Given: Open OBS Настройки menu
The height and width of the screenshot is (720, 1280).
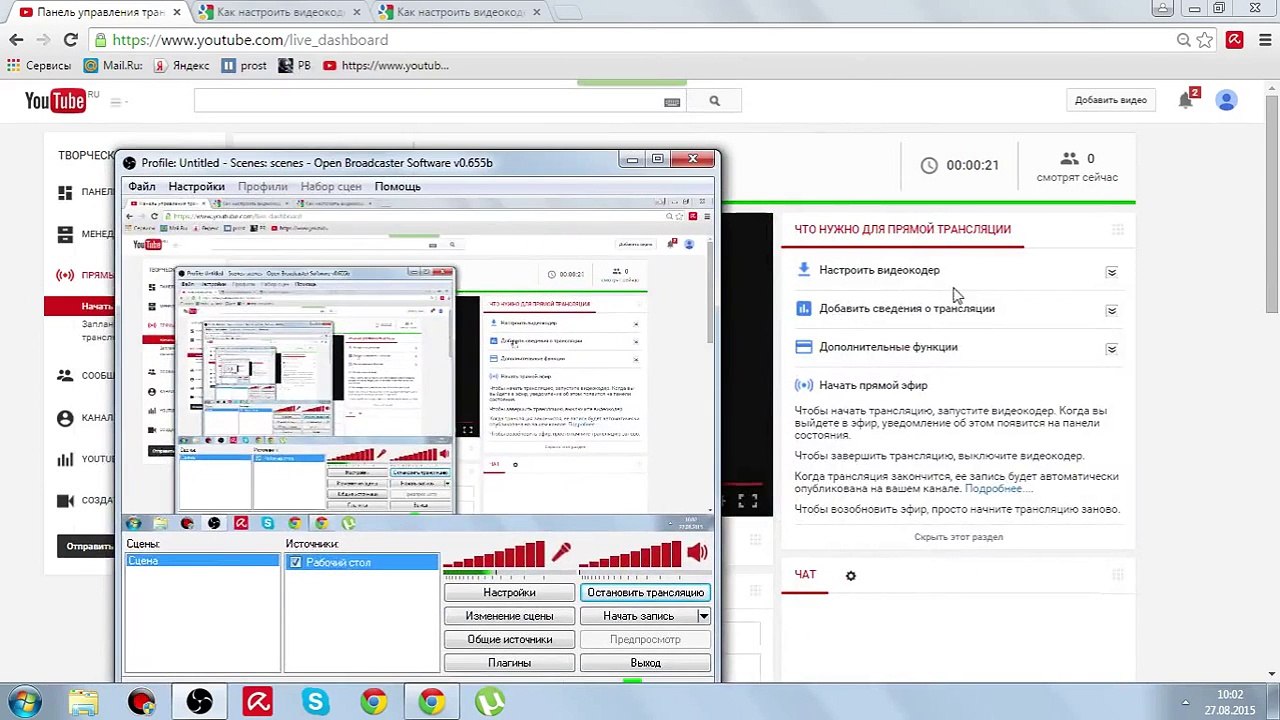Looking at the screenshot, I should click(196, 186).
